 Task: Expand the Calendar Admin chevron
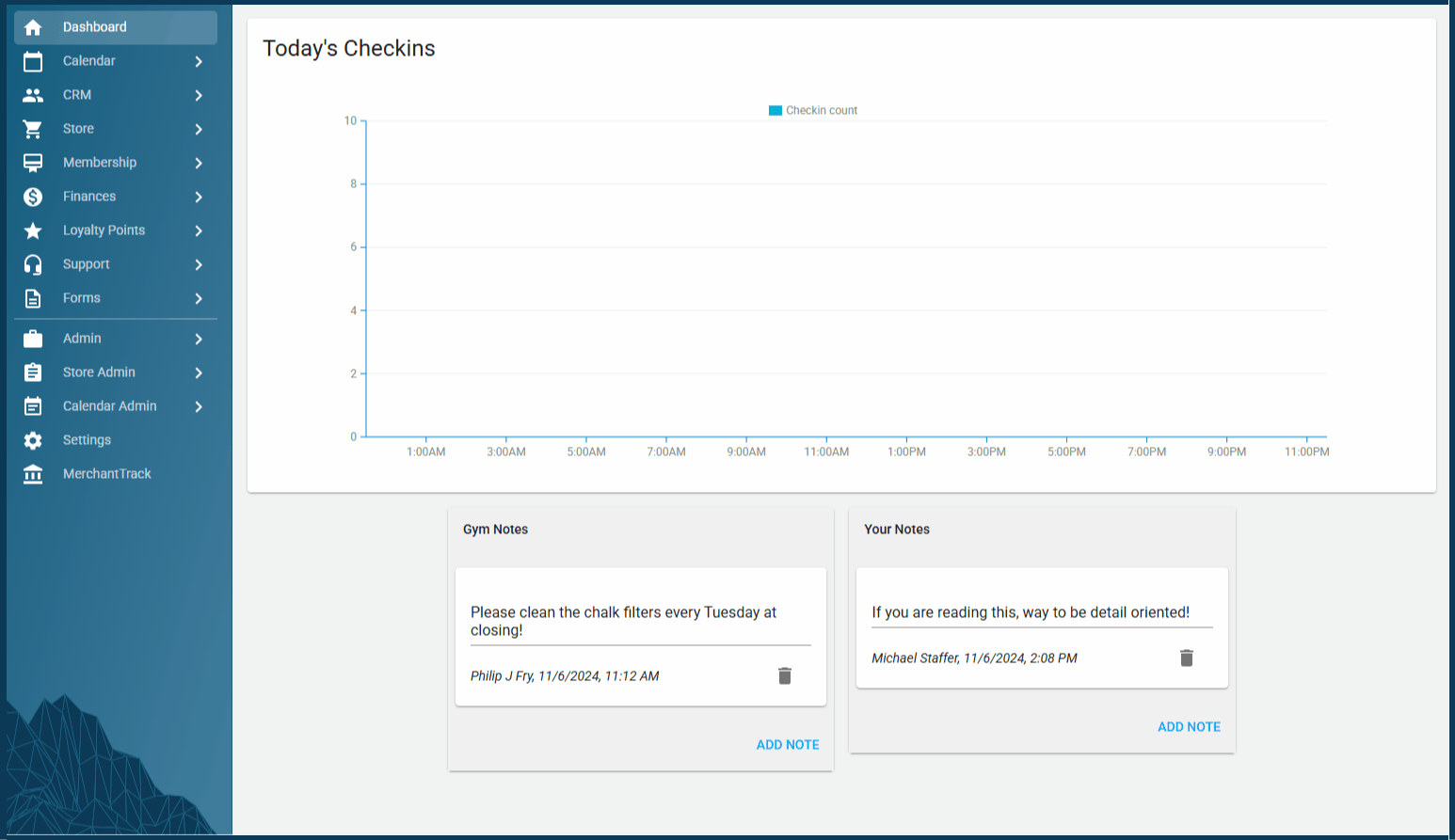(x=199, y=406)
